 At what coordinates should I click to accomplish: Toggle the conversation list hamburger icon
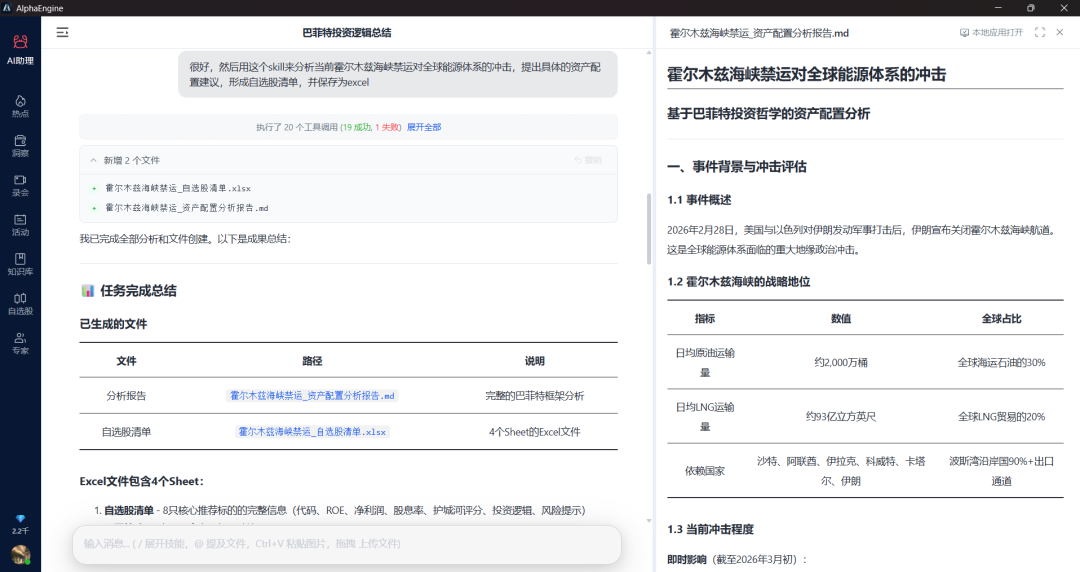[62, 32]
